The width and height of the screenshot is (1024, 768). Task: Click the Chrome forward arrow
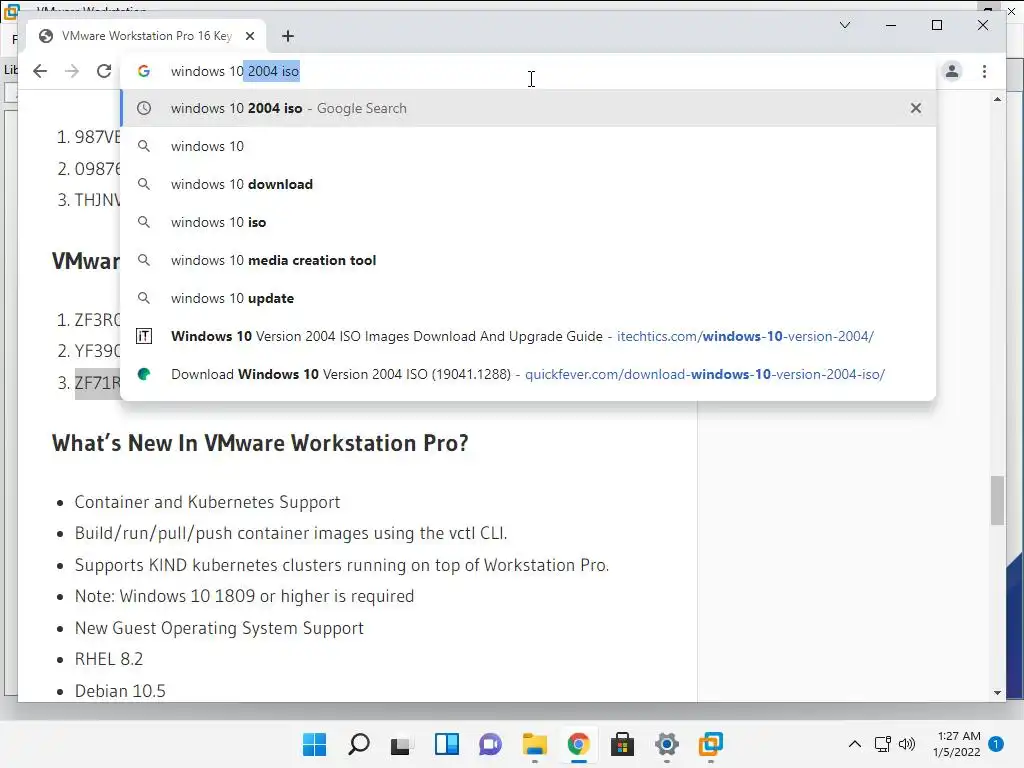(72, 71)
